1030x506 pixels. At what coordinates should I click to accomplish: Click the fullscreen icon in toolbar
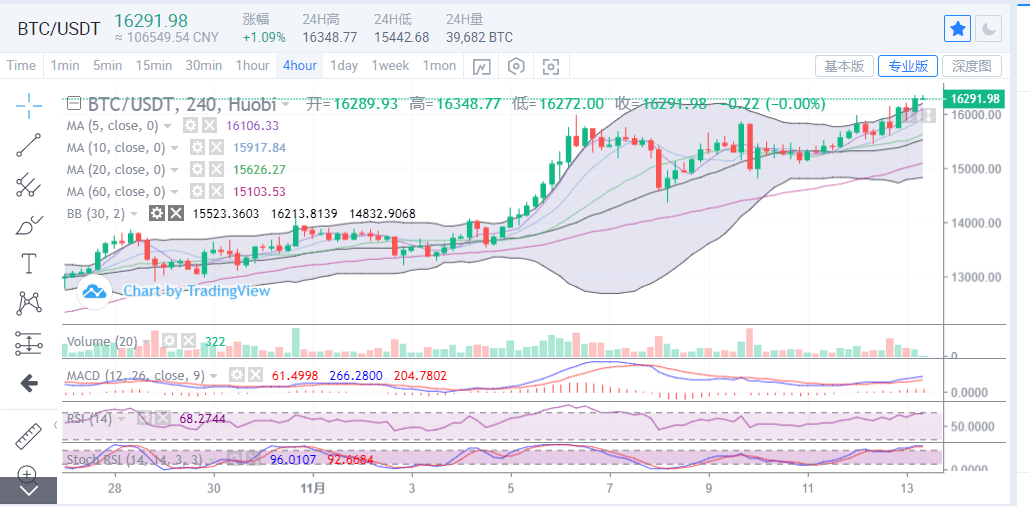550,66
